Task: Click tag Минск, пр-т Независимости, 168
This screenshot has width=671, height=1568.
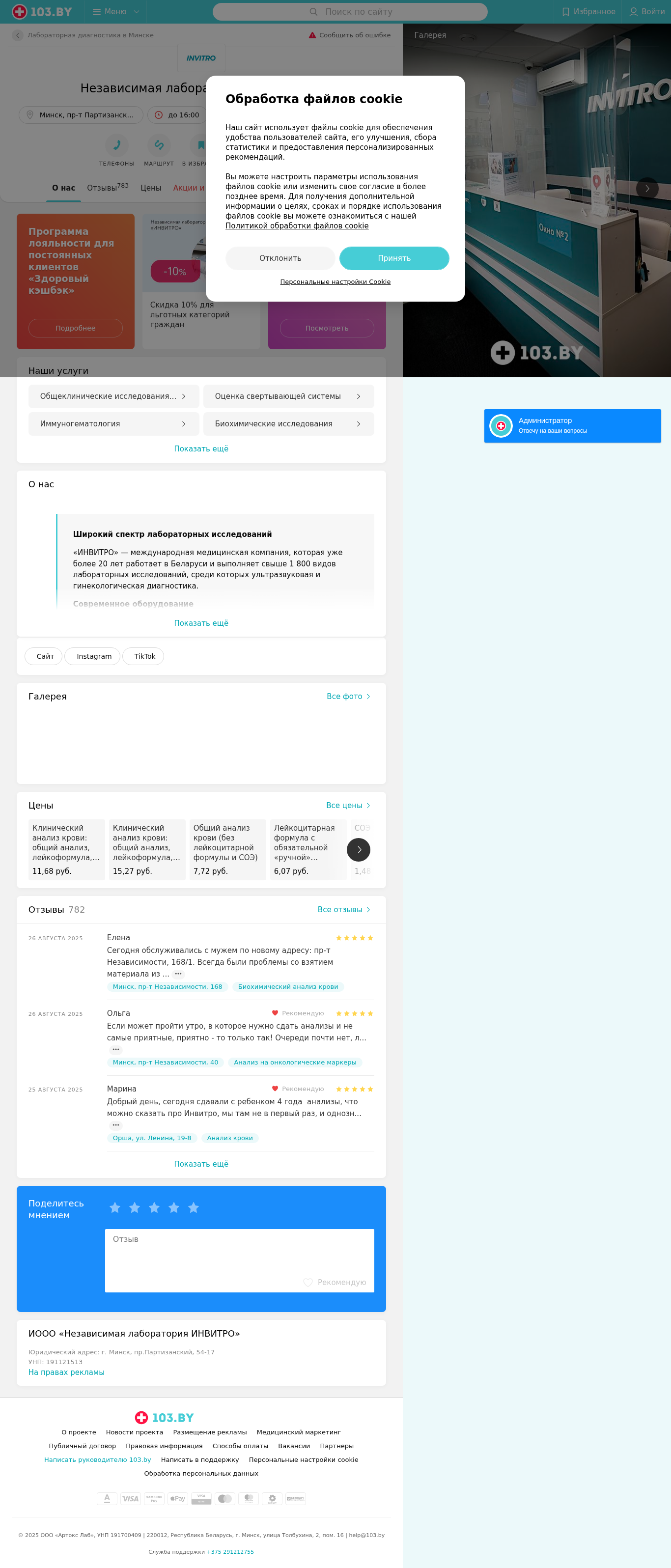Action: click(168, 987)
